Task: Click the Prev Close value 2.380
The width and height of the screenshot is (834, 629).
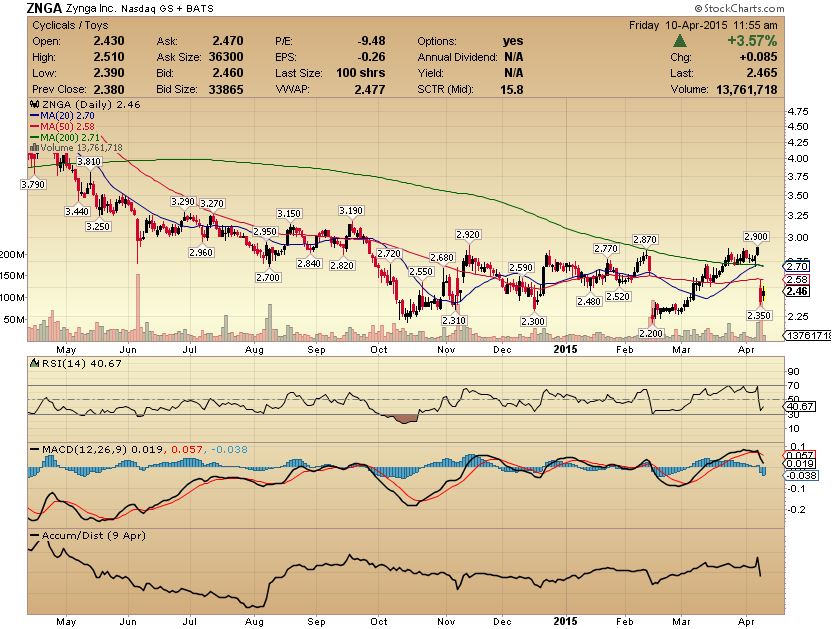Action: 109,89
